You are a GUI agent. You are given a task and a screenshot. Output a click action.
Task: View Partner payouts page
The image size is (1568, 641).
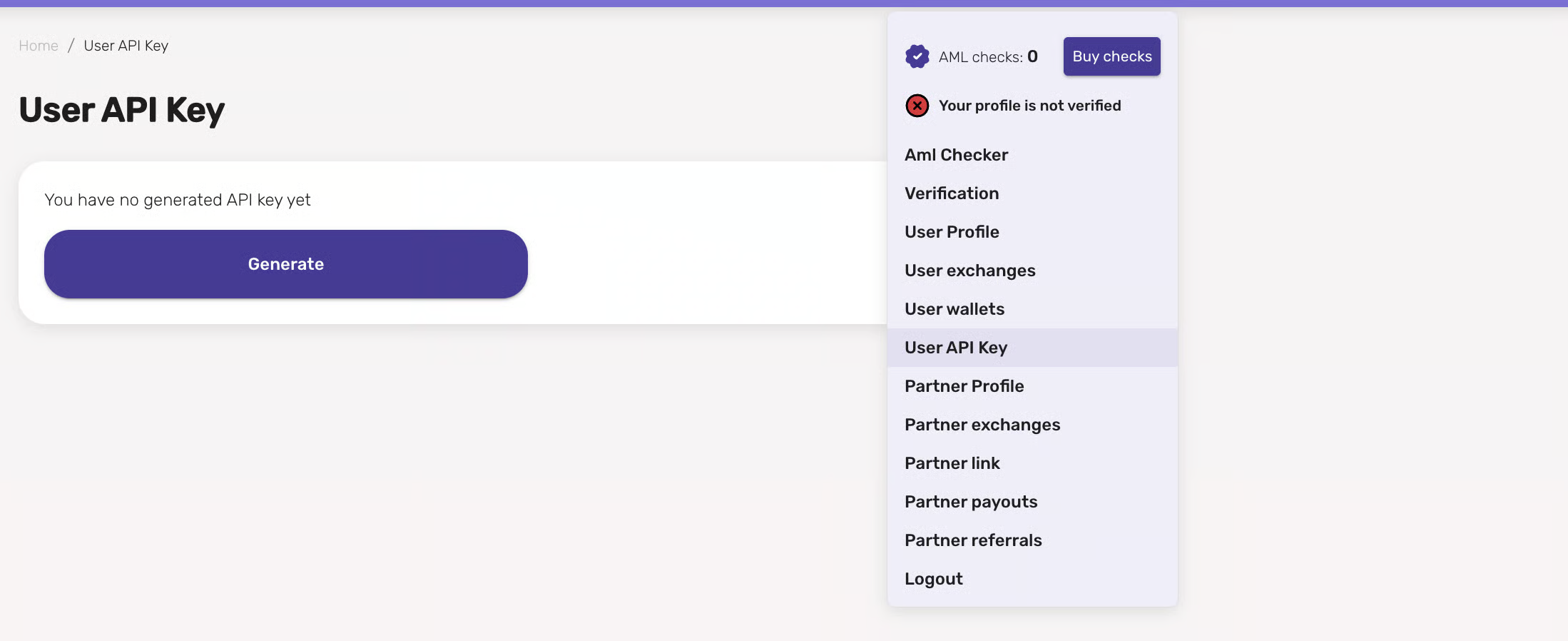pos(971,502)
